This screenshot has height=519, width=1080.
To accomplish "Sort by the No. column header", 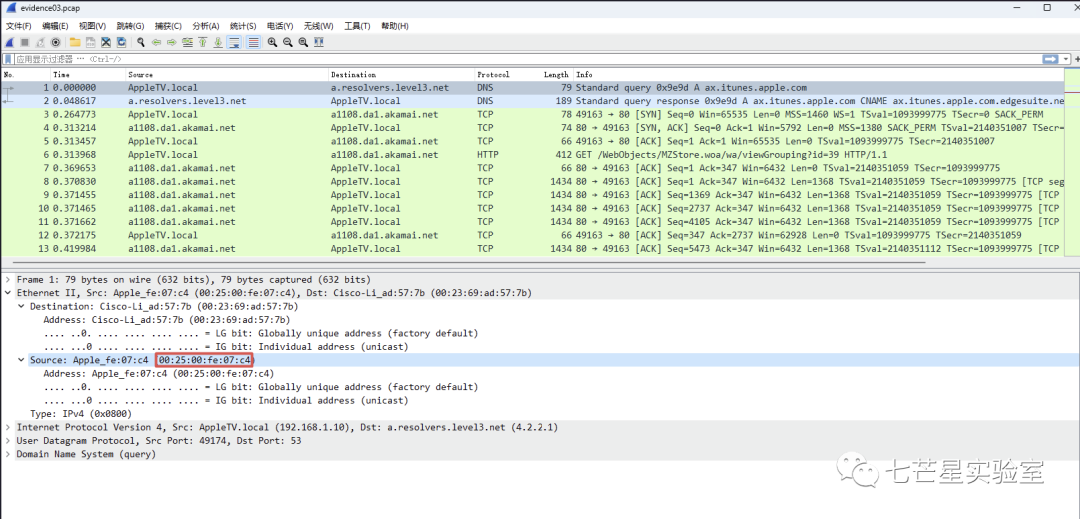I will (x=25, y=74).
